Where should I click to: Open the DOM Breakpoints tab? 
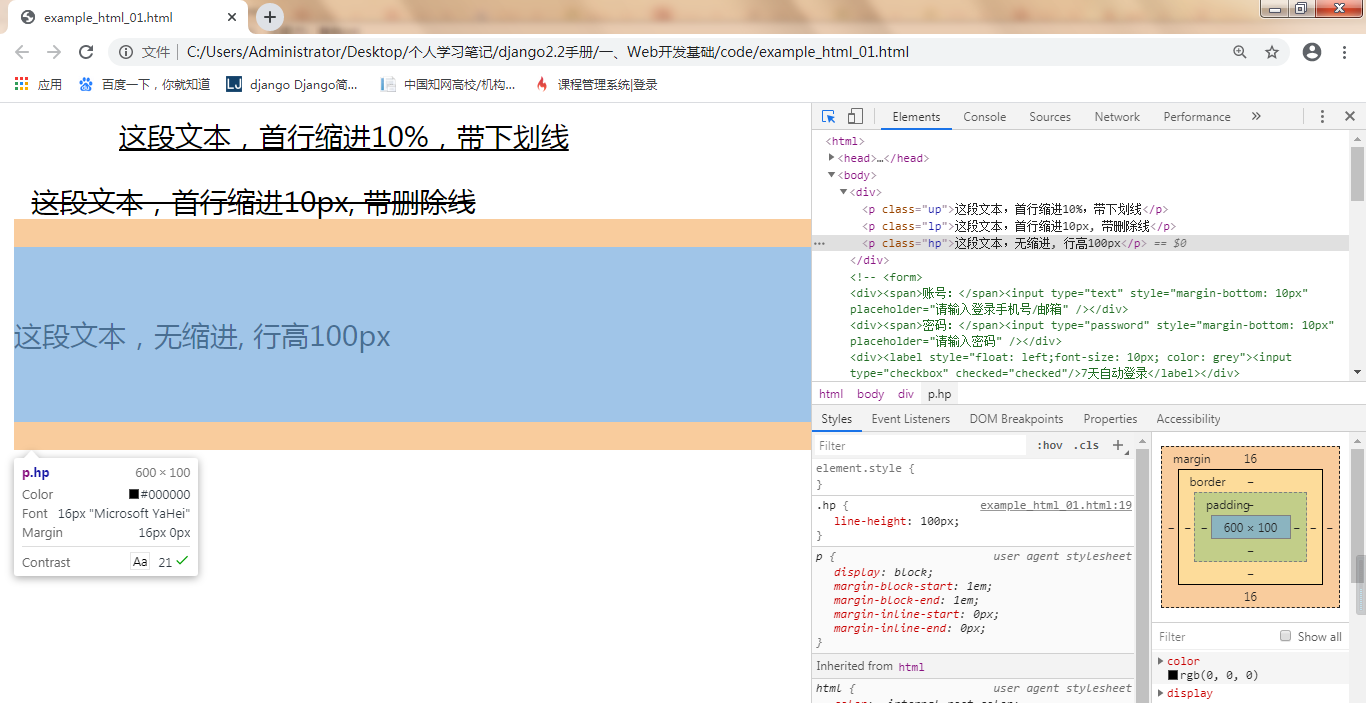tap(1016, 419)
